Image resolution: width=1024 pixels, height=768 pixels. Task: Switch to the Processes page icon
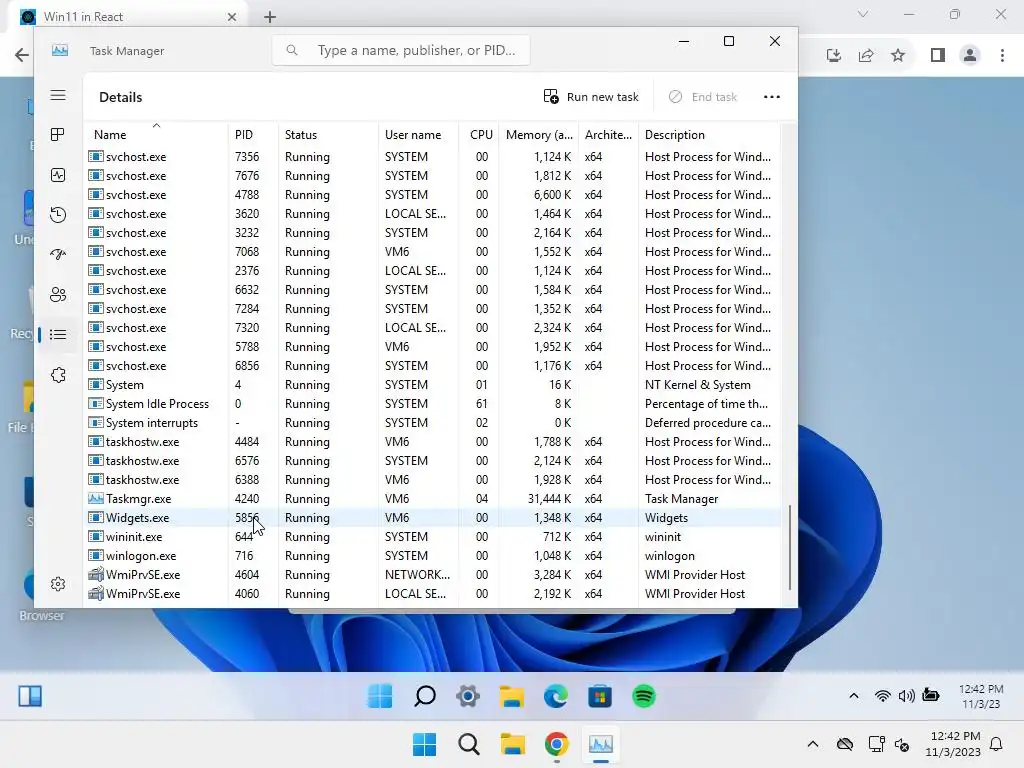pos(58,135)
